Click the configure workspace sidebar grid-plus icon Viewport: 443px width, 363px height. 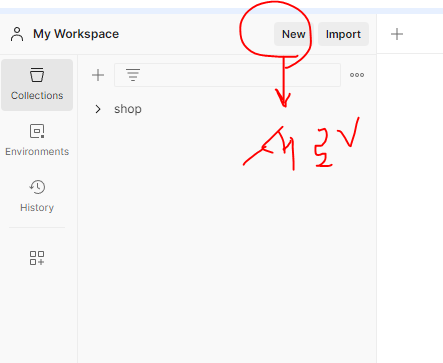37,258
